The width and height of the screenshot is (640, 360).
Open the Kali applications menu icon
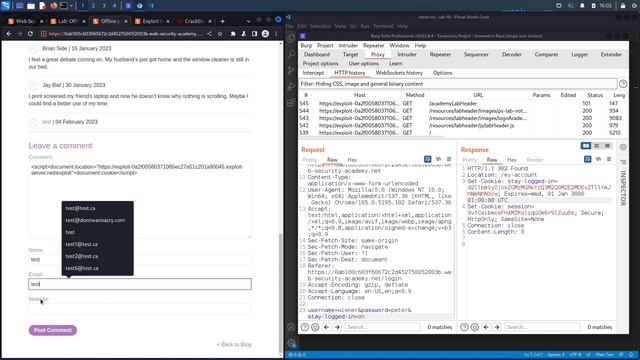[6, 6]
